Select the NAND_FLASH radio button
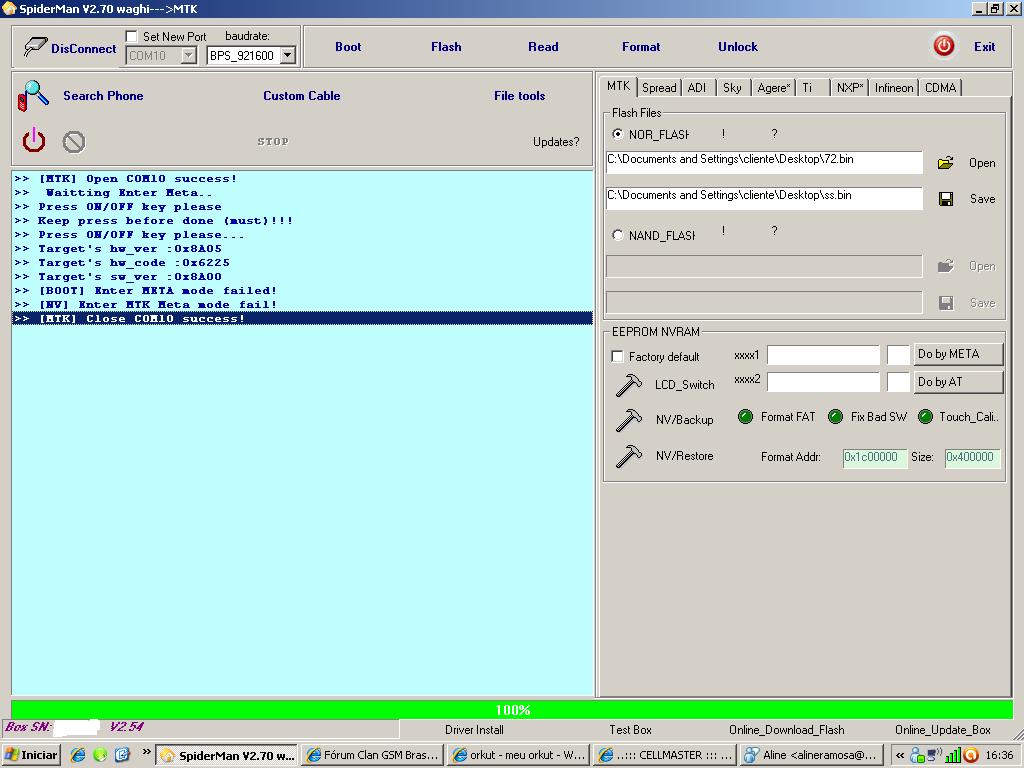The image size is (1024, 768). pyautogui.click(x=617, y=235)
